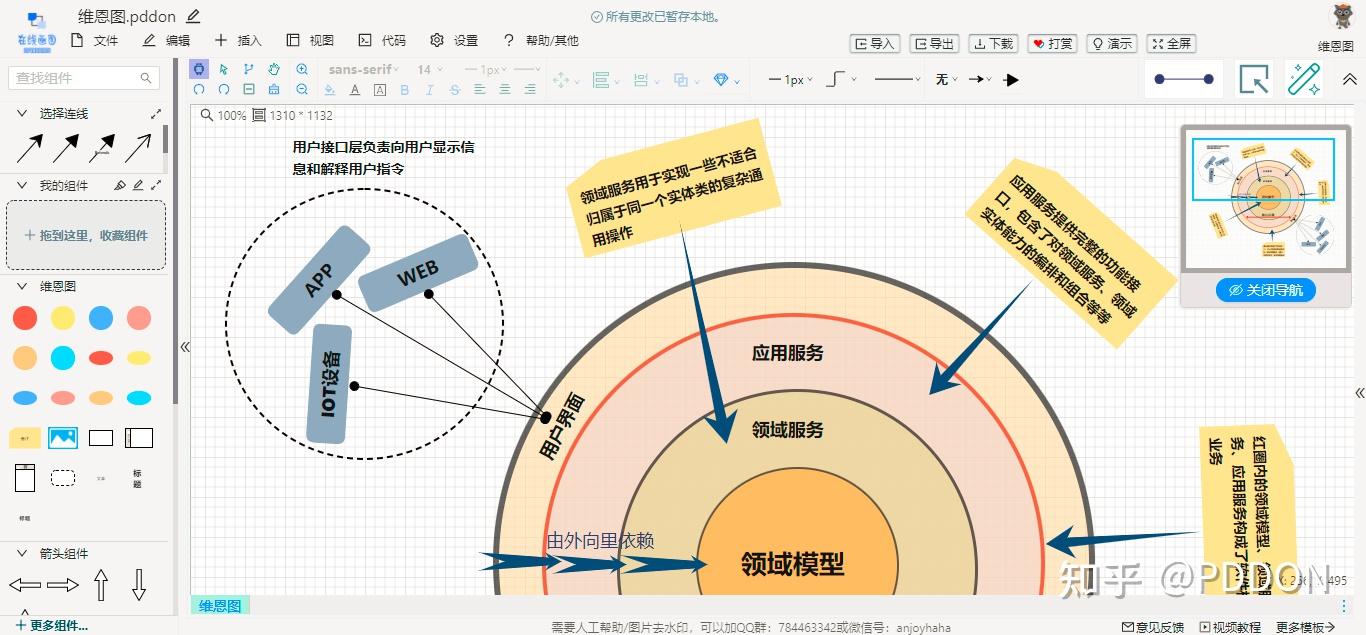Click the 打赏 tip button
Image resolution: width=1366 pixels, height=635 pixels.
point(1053,43)
